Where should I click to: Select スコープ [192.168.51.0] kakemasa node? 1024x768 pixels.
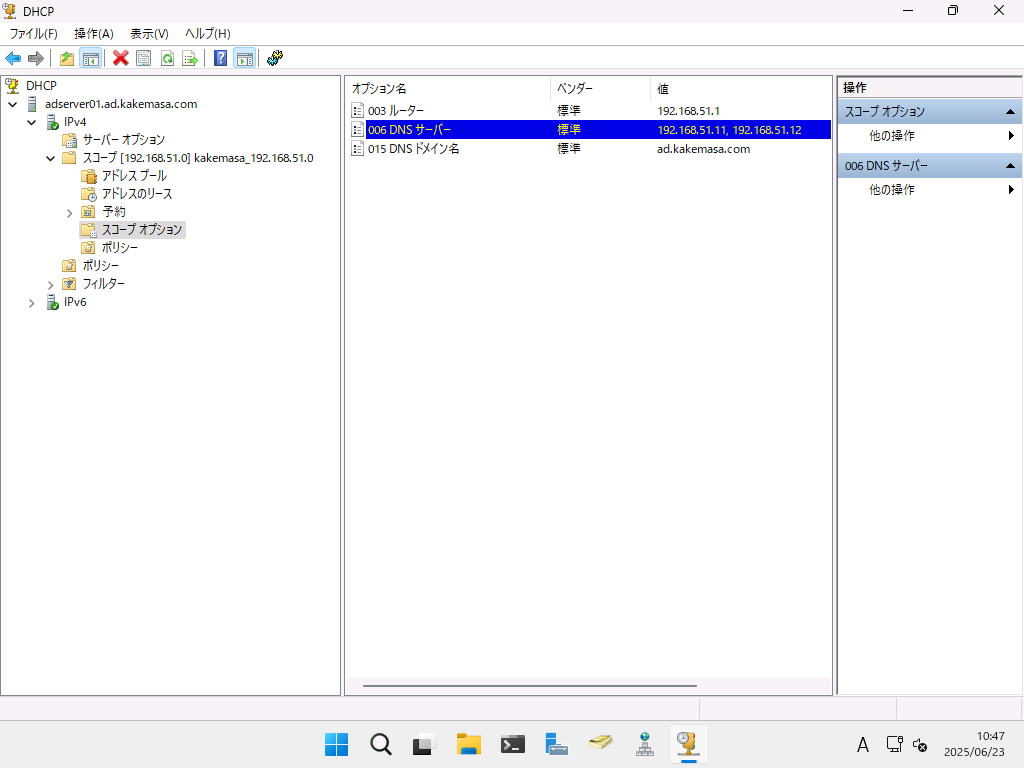pos(198,158)
